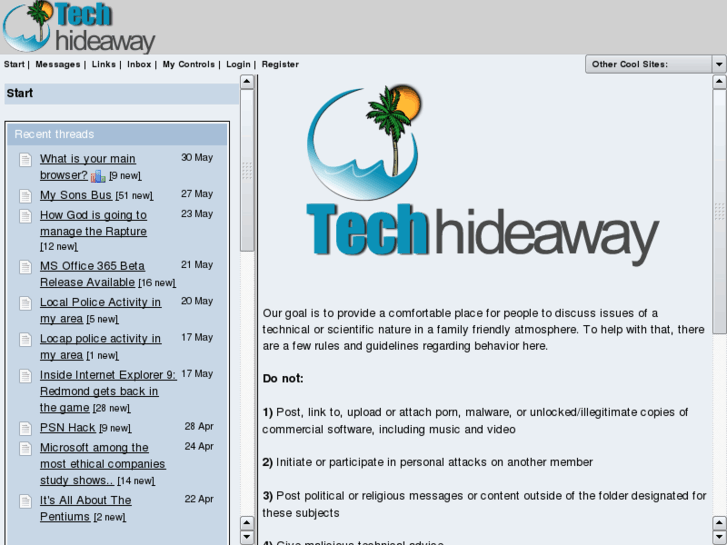This screenshot has width=727, height=545.
Task: Click large Tech hideaway logo in main pane
Action: coord(482,175)
